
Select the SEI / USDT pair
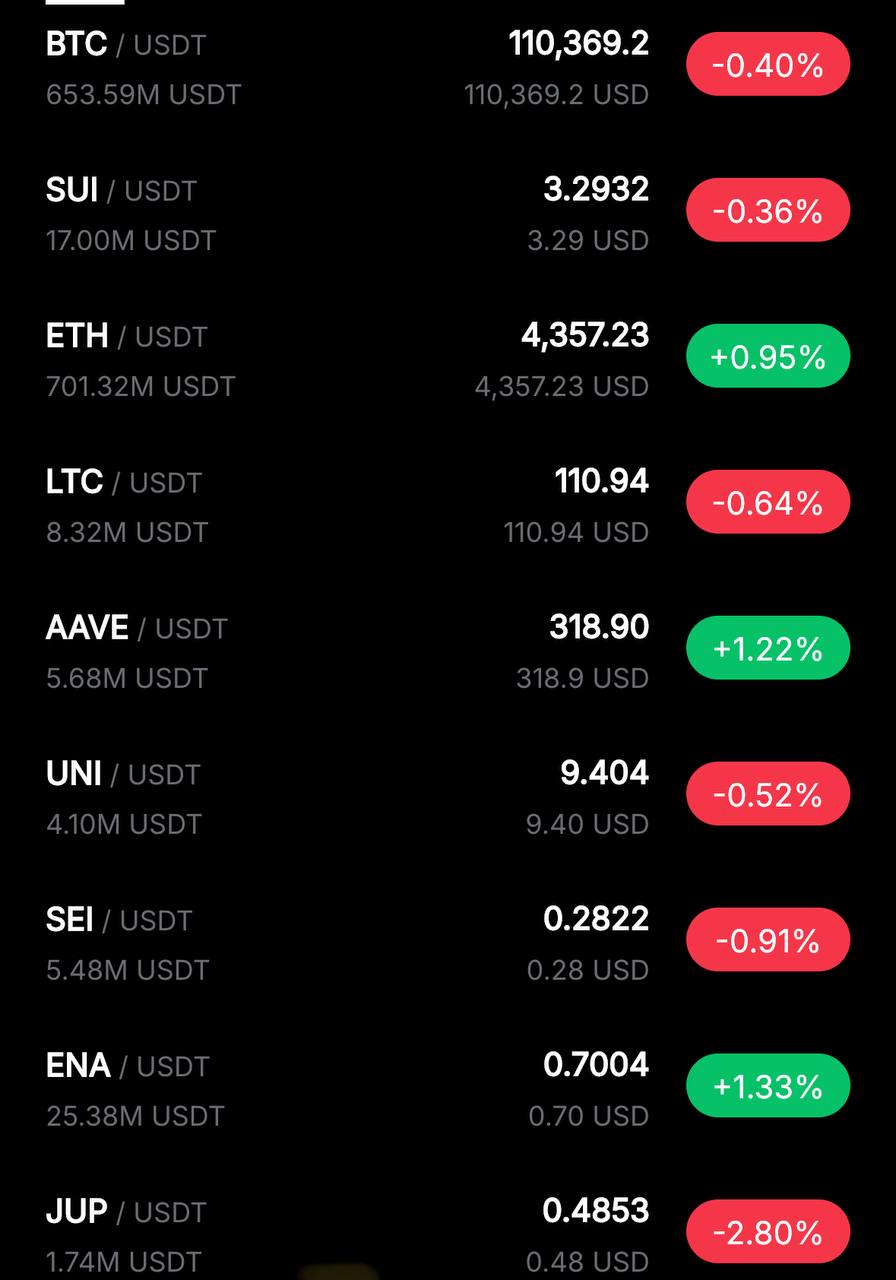click(448, 944)
